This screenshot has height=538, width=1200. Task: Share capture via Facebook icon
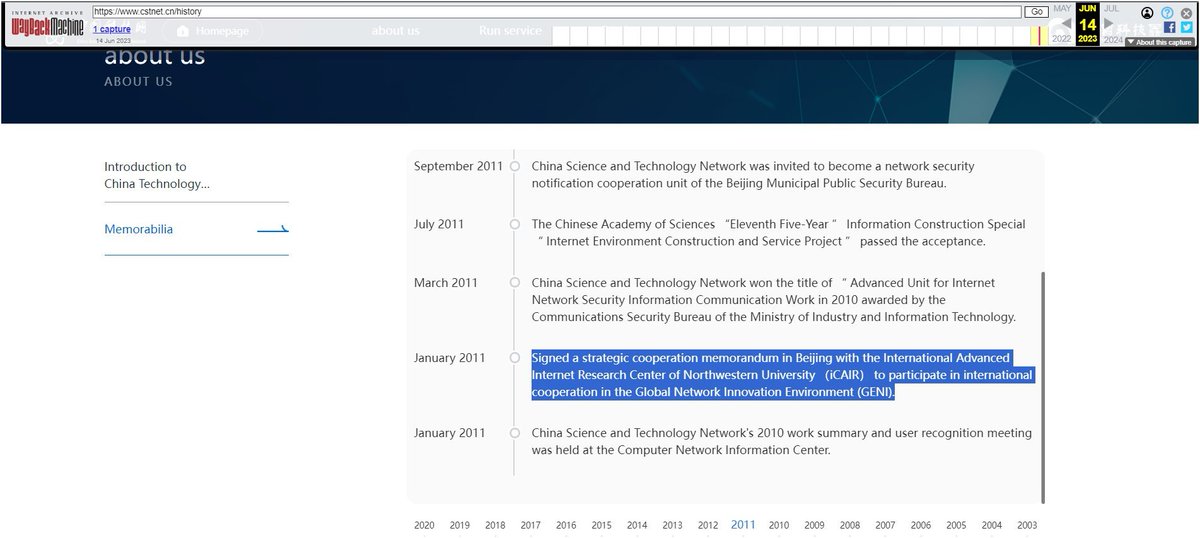(x=1169, y=28)
